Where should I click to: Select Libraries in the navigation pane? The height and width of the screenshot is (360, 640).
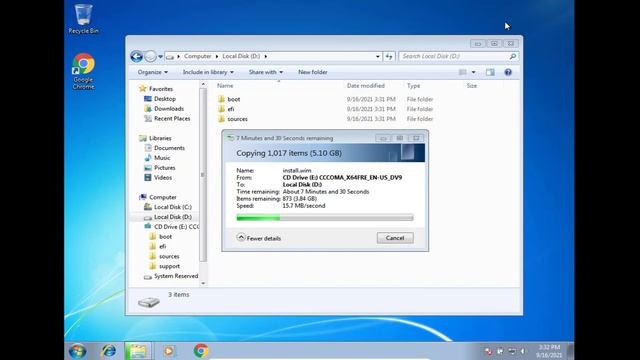[155, 138]
